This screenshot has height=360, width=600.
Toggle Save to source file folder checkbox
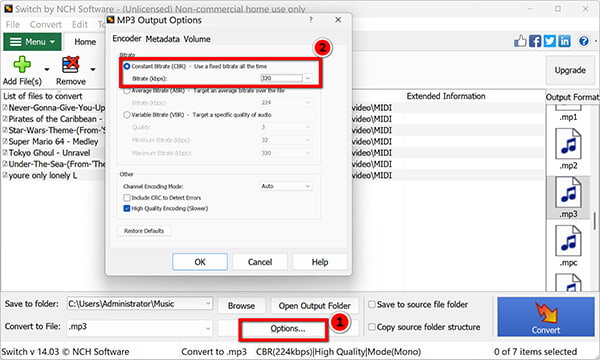click(x=371, y=305)
